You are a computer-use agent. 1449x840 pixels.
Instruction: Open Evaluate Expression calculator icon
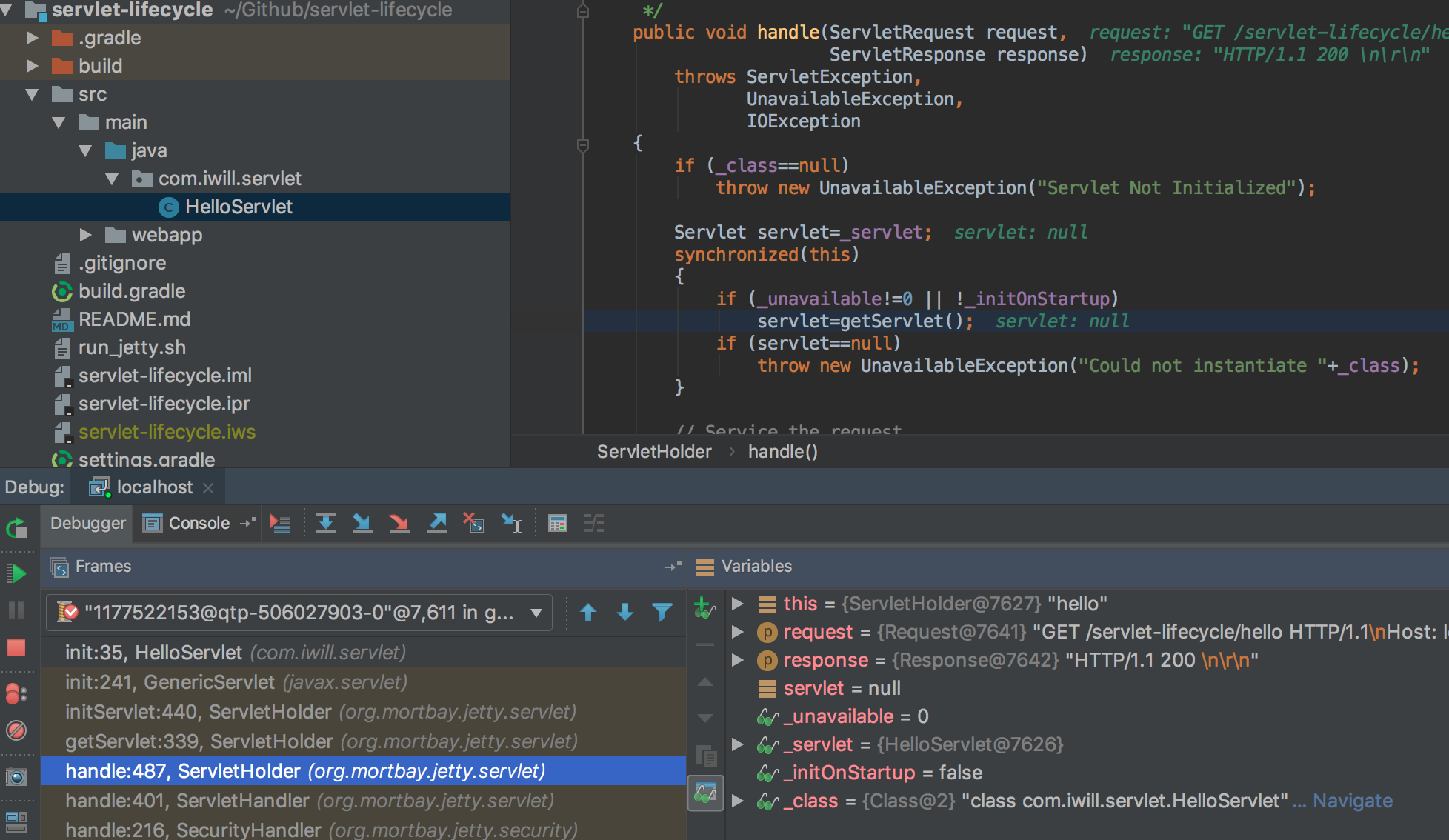coord(558,524)
